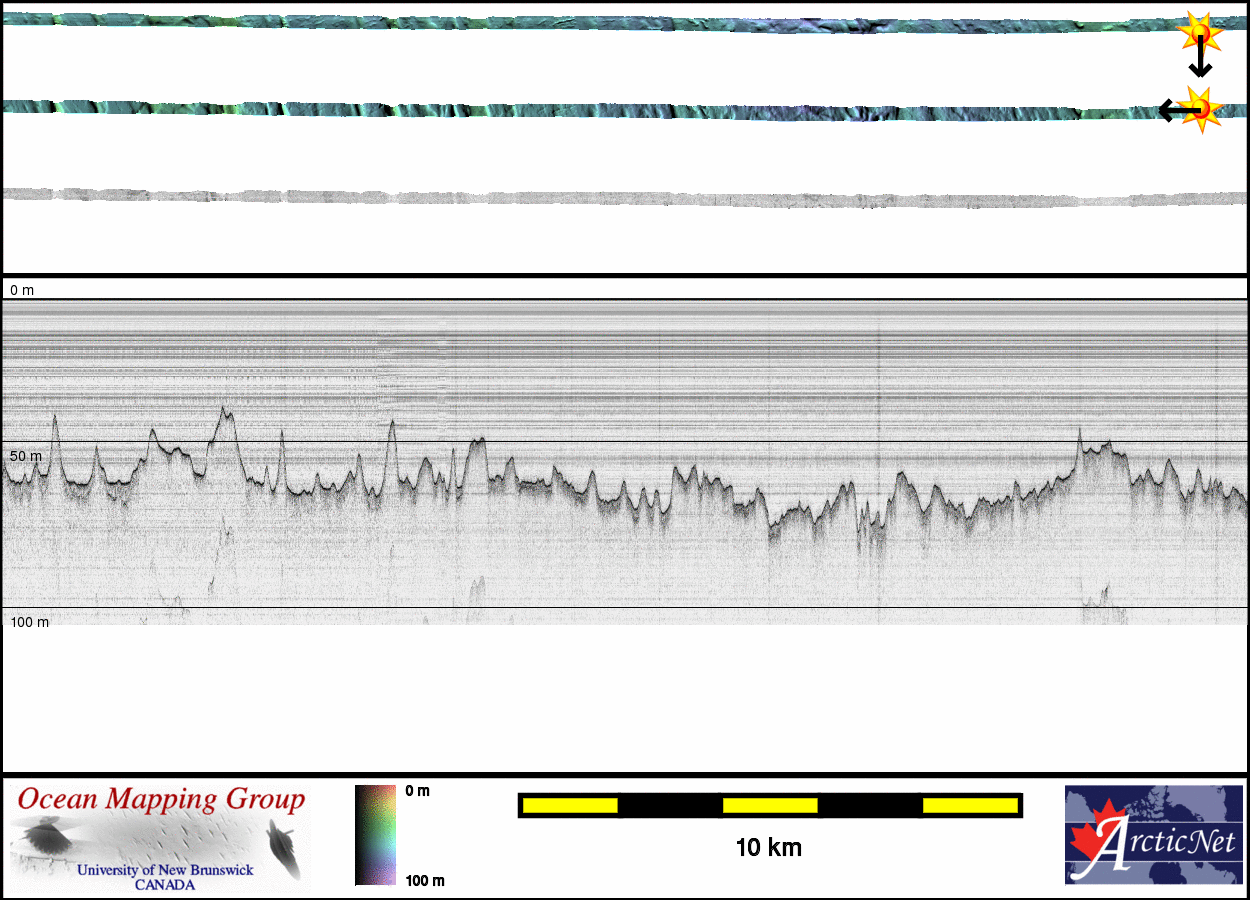Click the 100 m label beside color legend

(424, 881)
